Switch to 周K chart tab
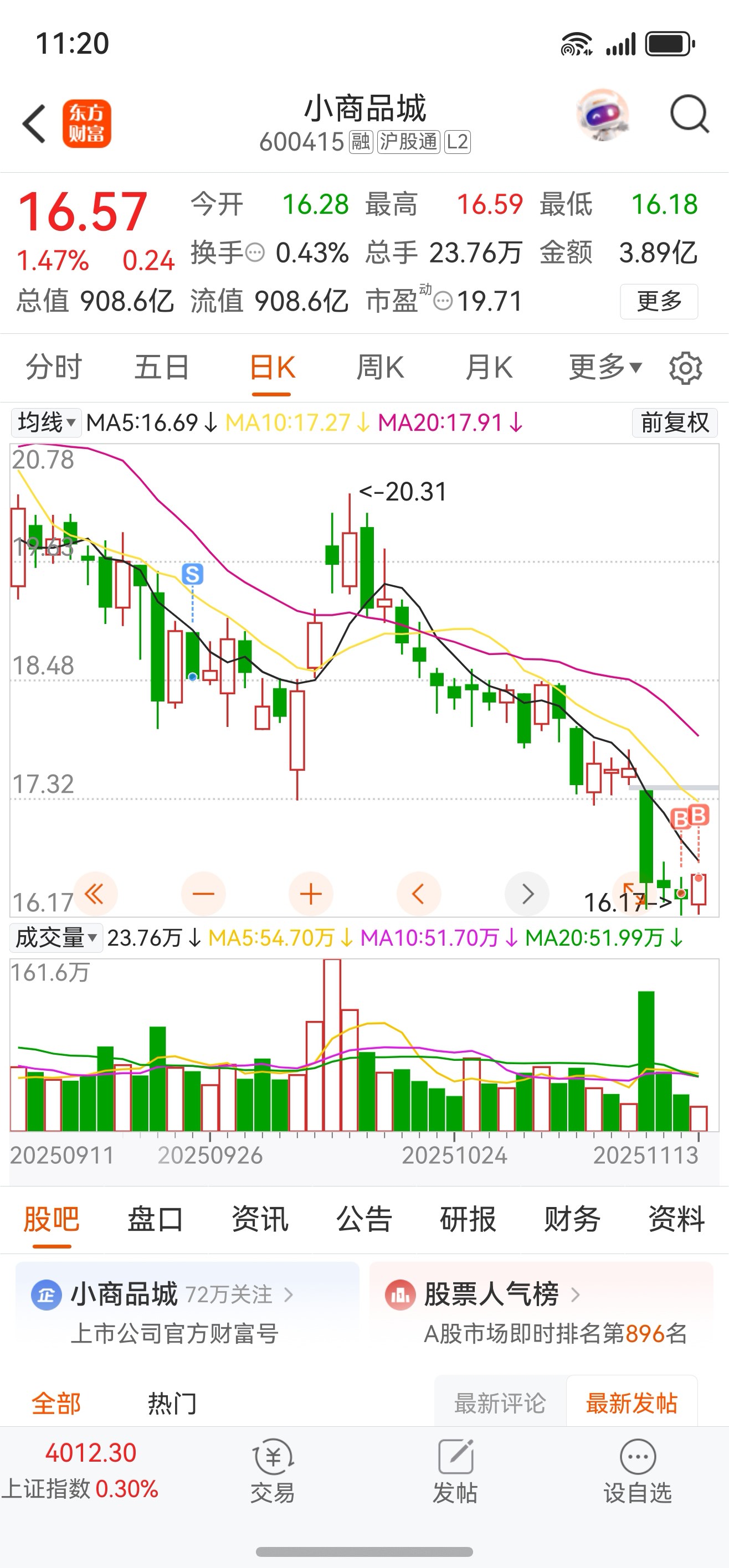729x1568 pixels. pyautogui.click(x=380, y=367)
